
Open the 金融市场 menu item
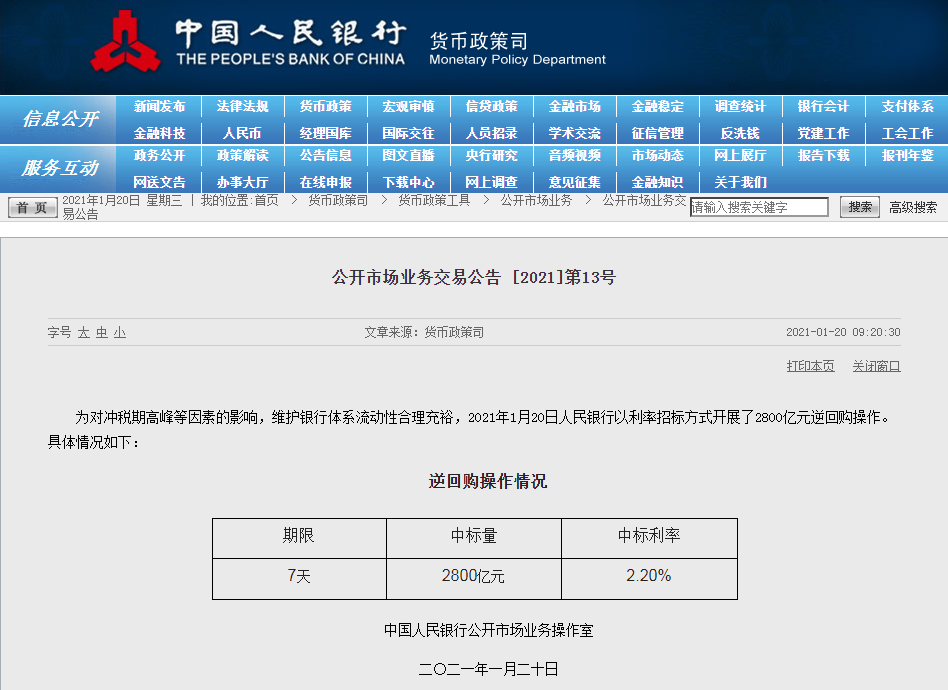[x=574, y=107]
